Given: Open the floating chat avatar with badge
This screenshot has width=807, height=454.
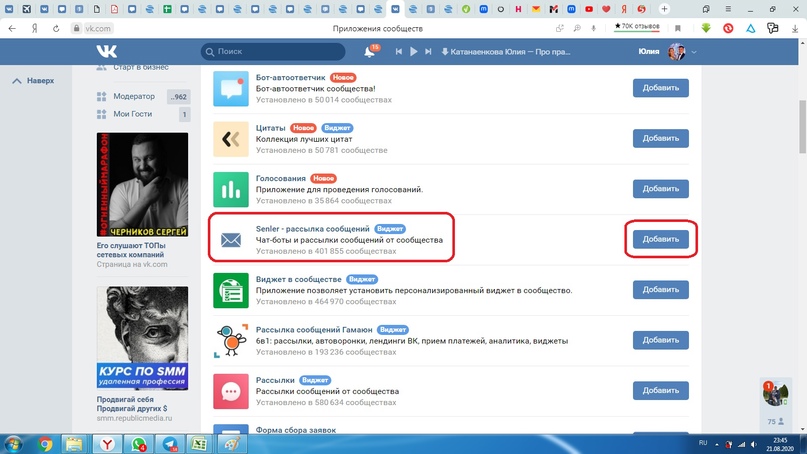Looking at the screenshot, I should pyautogui.click(x=776, y=394).
